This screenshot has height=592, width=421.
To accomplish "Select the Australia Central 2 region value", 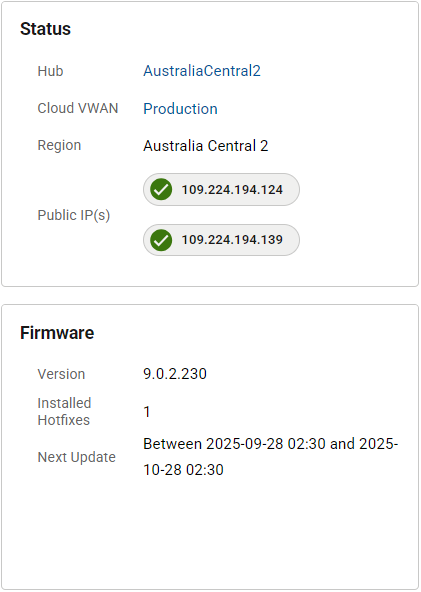I will tap(205, 146).
